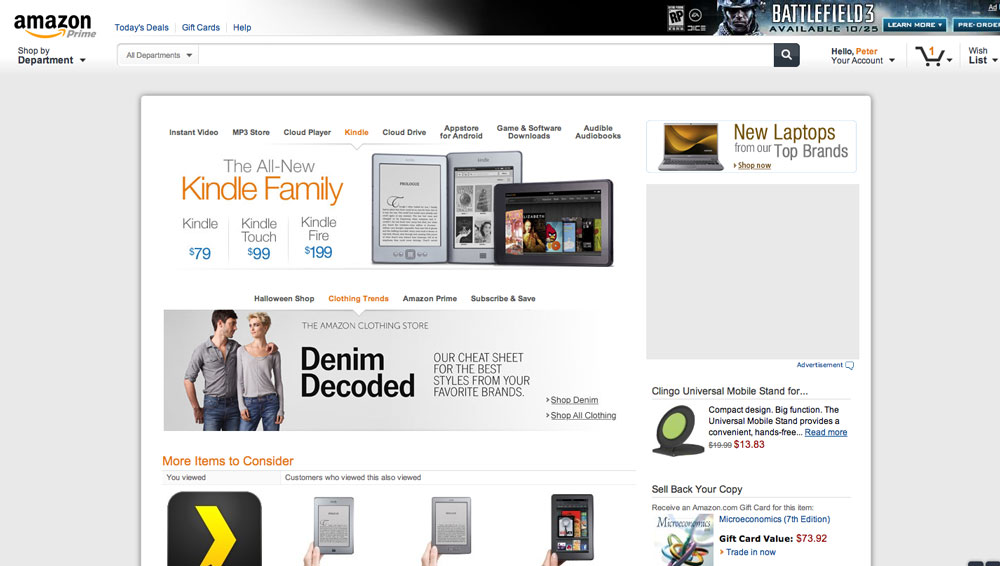Click the Clingo Universal Mobile Stand title

point(730,391)
